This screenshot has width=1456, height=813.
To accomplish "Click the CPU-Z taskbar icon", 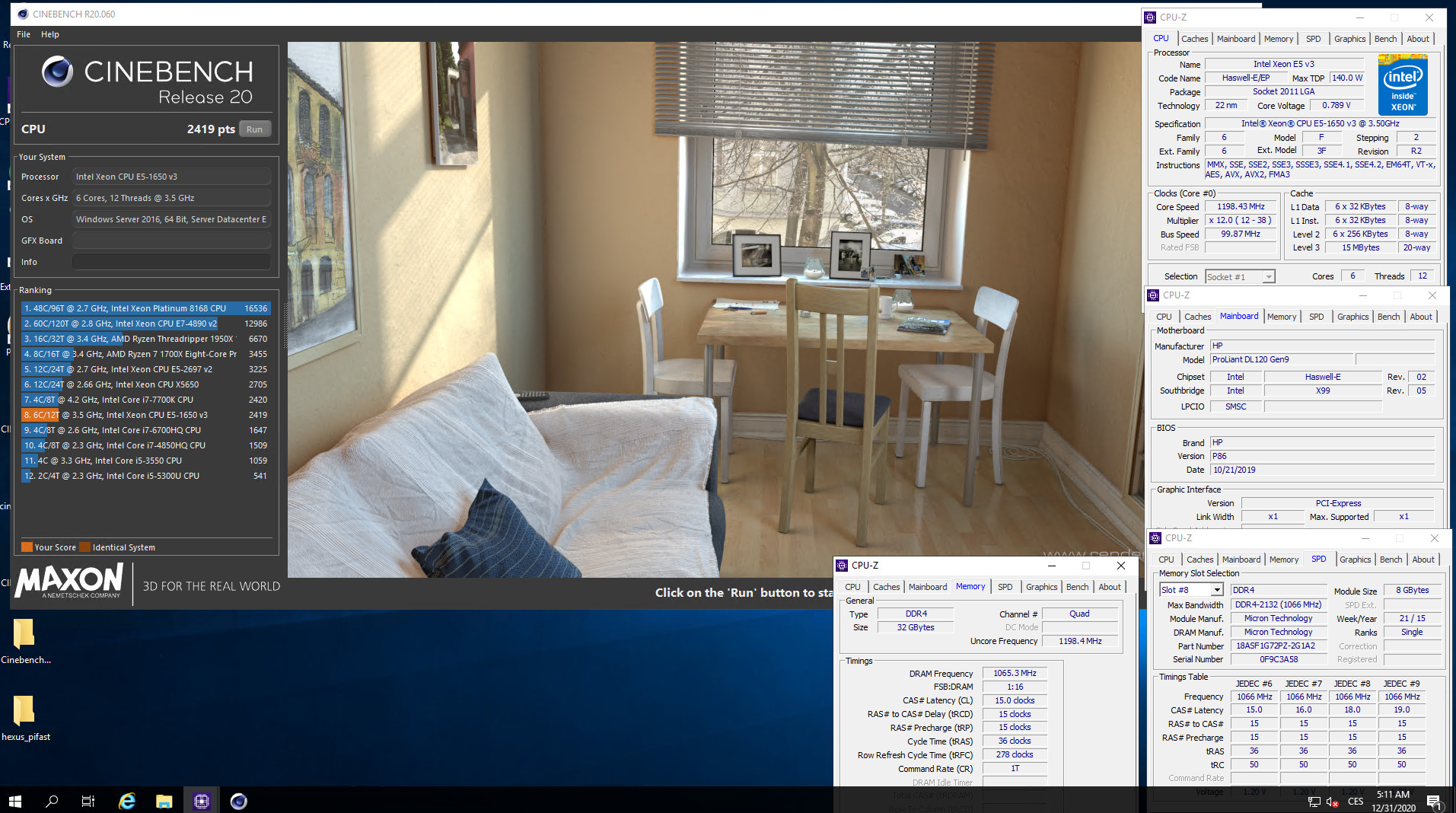I will coord(201,801).
